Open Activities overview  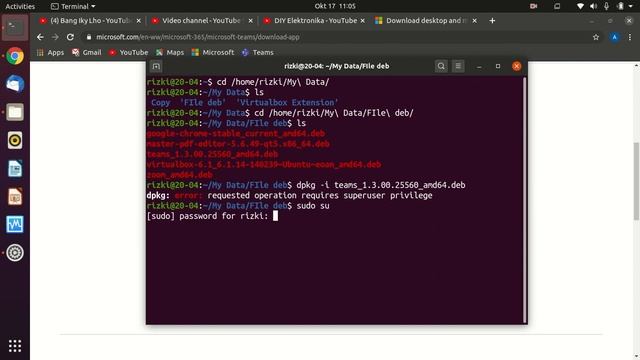[x=20, y=6]
